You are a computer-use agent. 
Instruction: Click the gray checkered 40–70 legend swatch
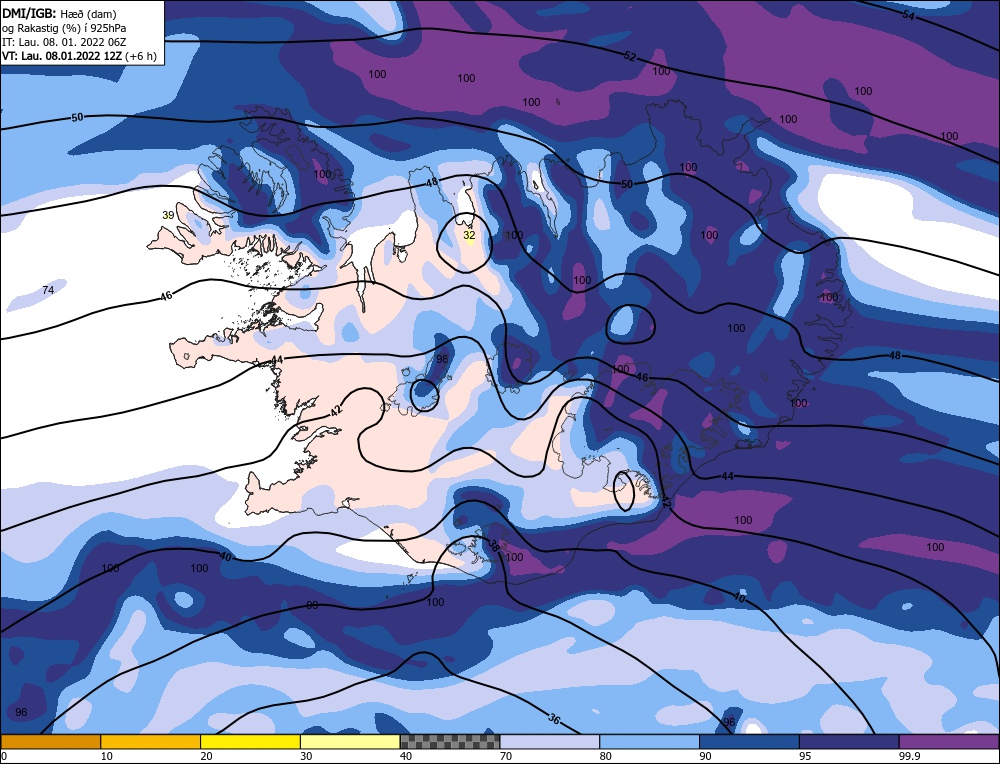click(x=450, y=742)
